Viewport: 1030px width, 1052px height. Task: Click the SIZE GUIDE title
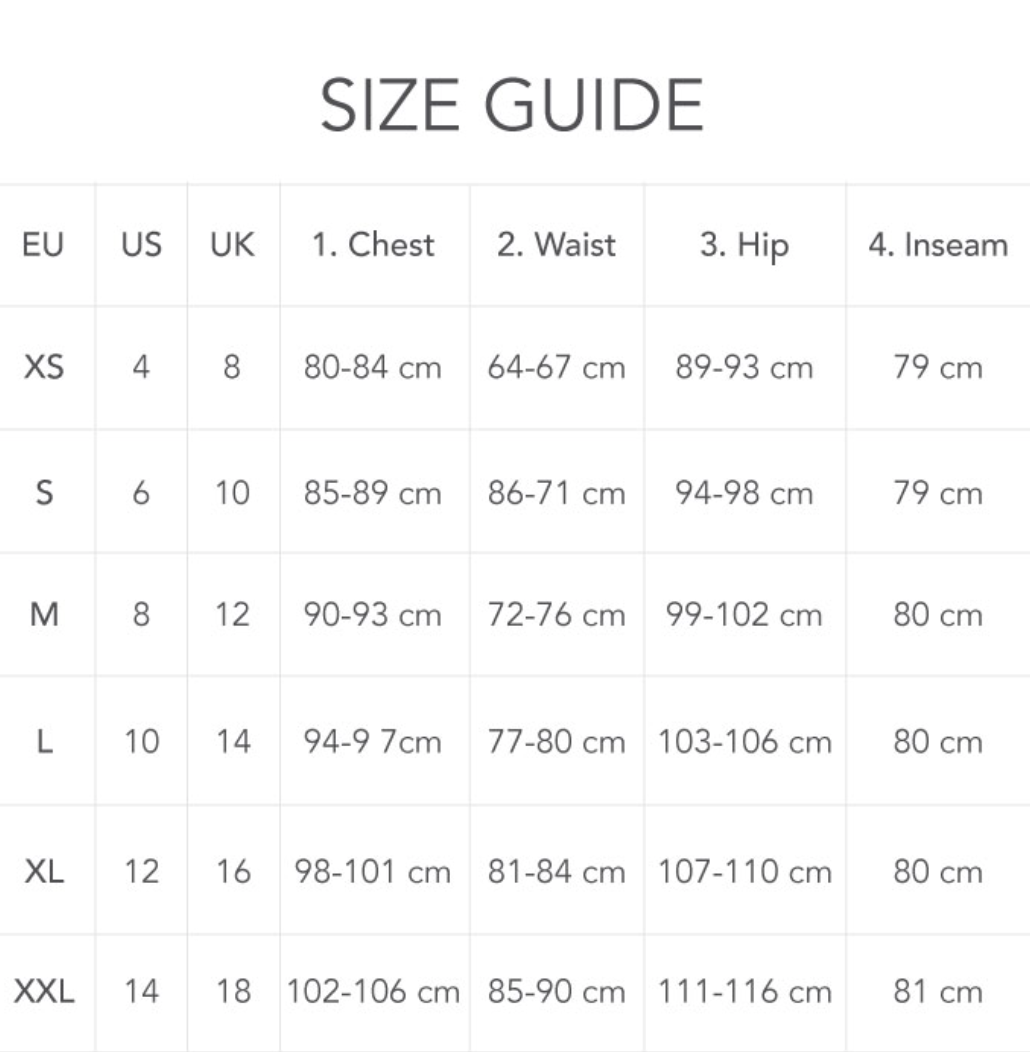[x=512, y=105]
